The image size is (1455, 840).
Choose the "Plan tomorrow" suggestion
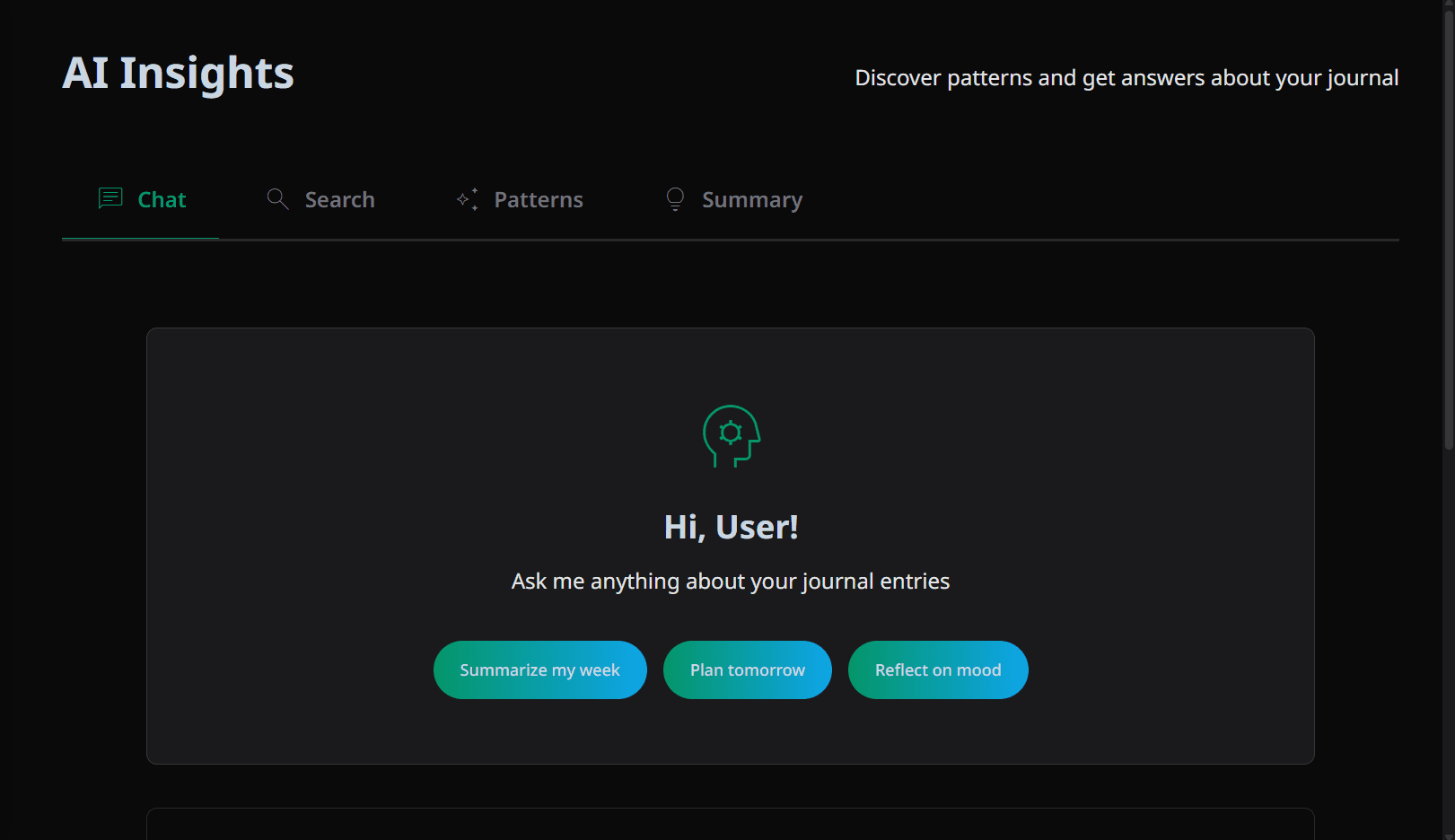tap(747, 670)
